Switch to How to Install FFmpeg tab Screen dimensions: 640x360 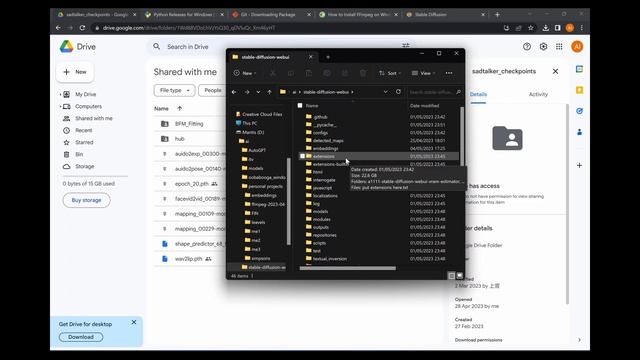pyautogui.click(x=358, y=15)
